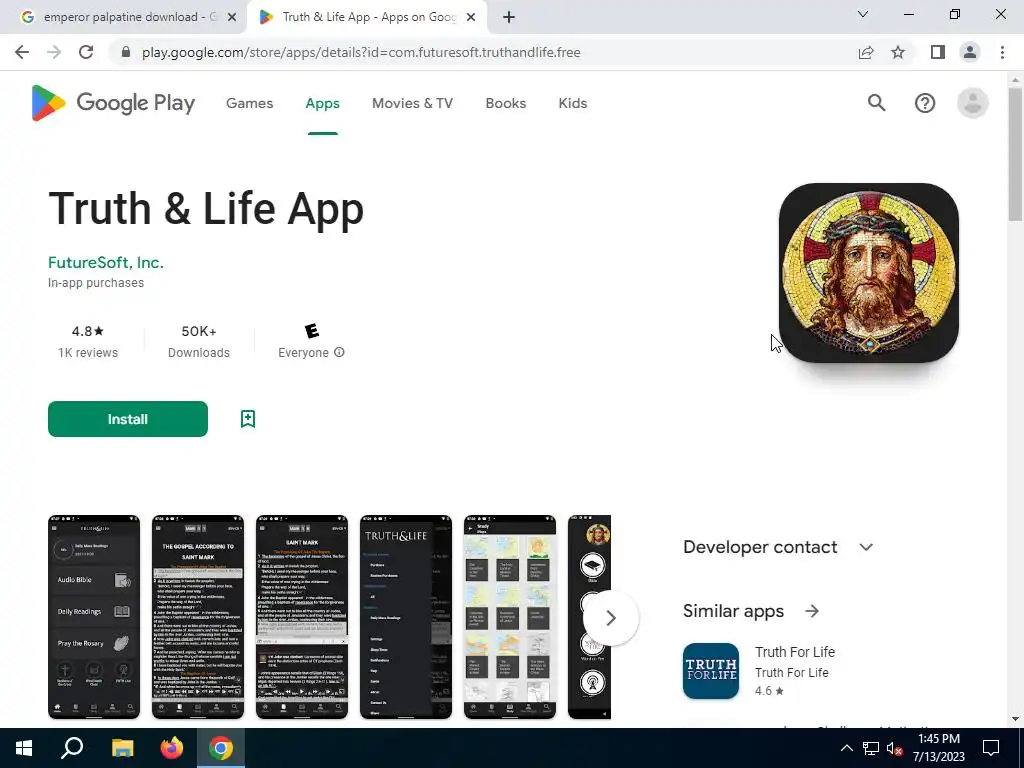This screenshot has height=768, width=1024.
Task: Click the address bar URL
Action: click(361, 52)
